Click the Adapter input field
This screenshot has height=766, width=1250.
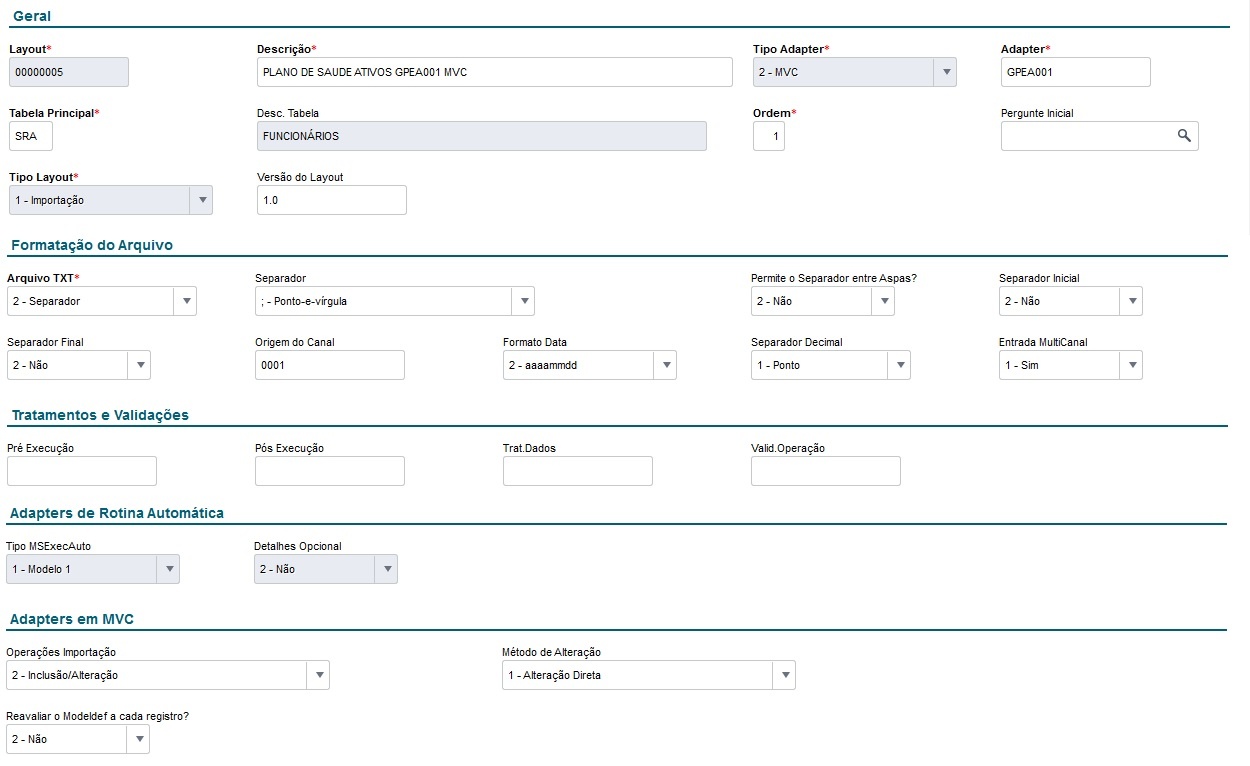click(x=1075, y=72)
